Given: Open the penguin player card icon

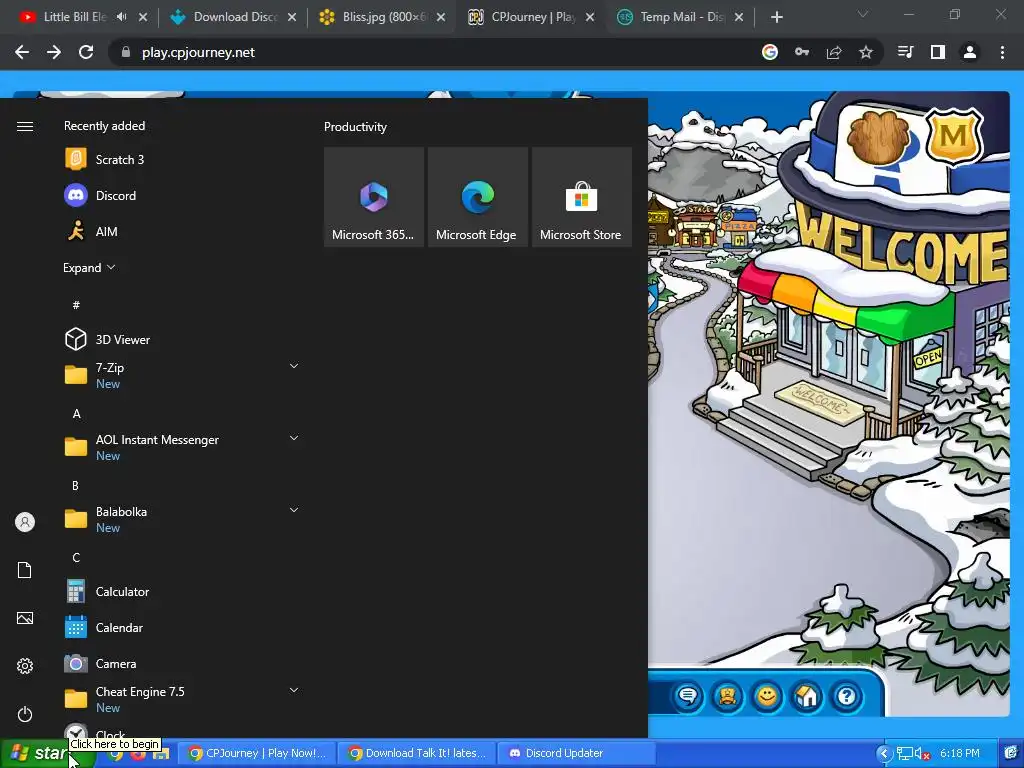Looking at the screenshot, I should pos(728,696).
